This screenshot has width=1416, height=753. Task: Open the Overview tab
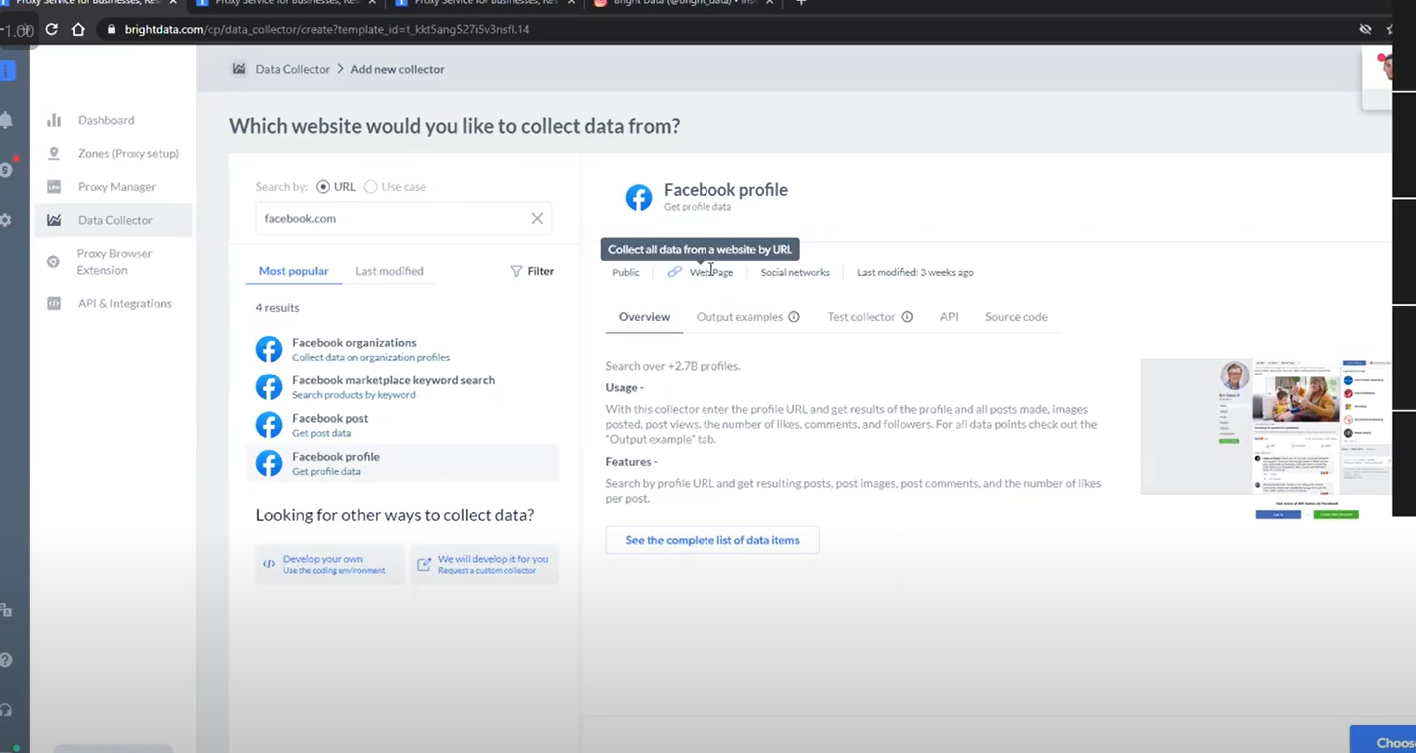point(644,317)
